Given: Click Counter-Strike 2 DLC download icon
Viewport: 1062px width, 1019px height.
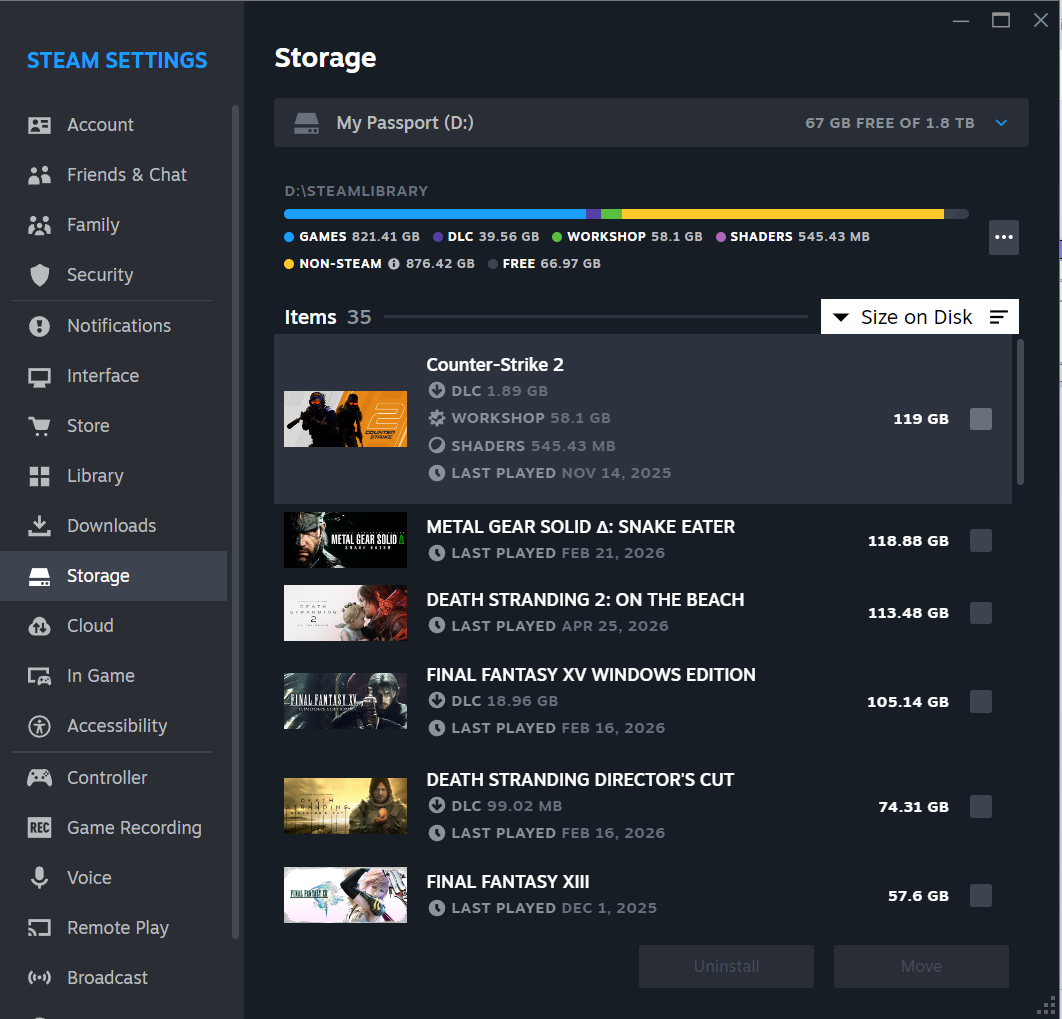Looking at the screenshot, I should click(437, 391).
